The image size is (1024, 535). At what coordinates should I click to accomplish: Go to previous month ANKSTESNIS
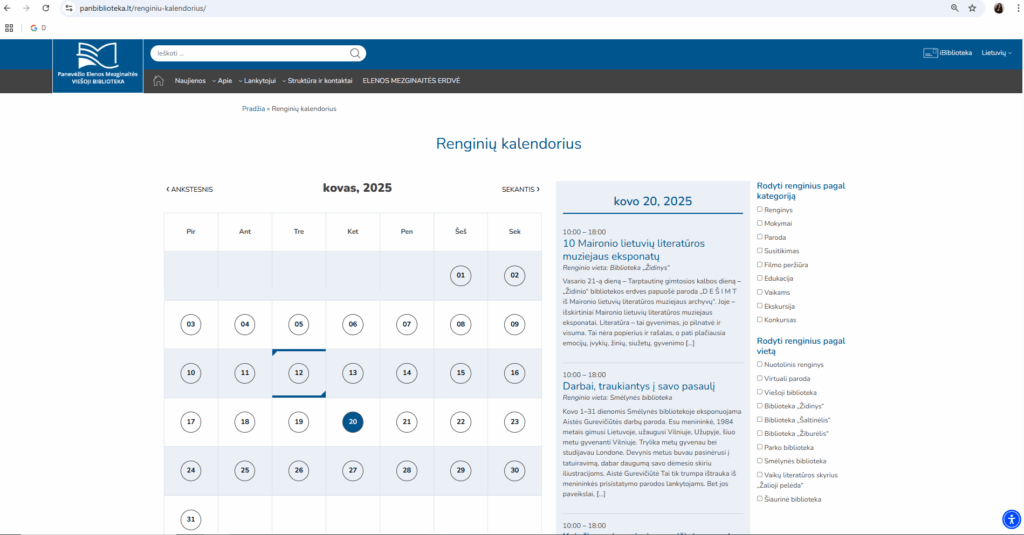click(x=189, y=189)
